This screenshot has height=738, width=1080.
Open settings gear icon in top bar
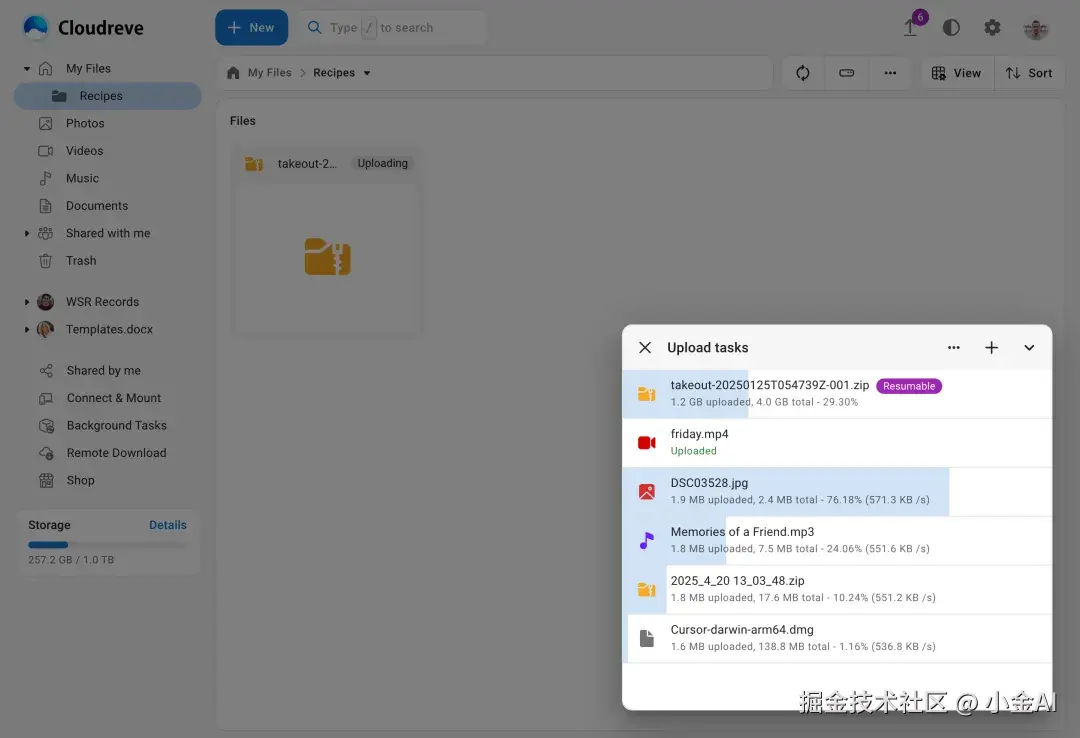992,28
